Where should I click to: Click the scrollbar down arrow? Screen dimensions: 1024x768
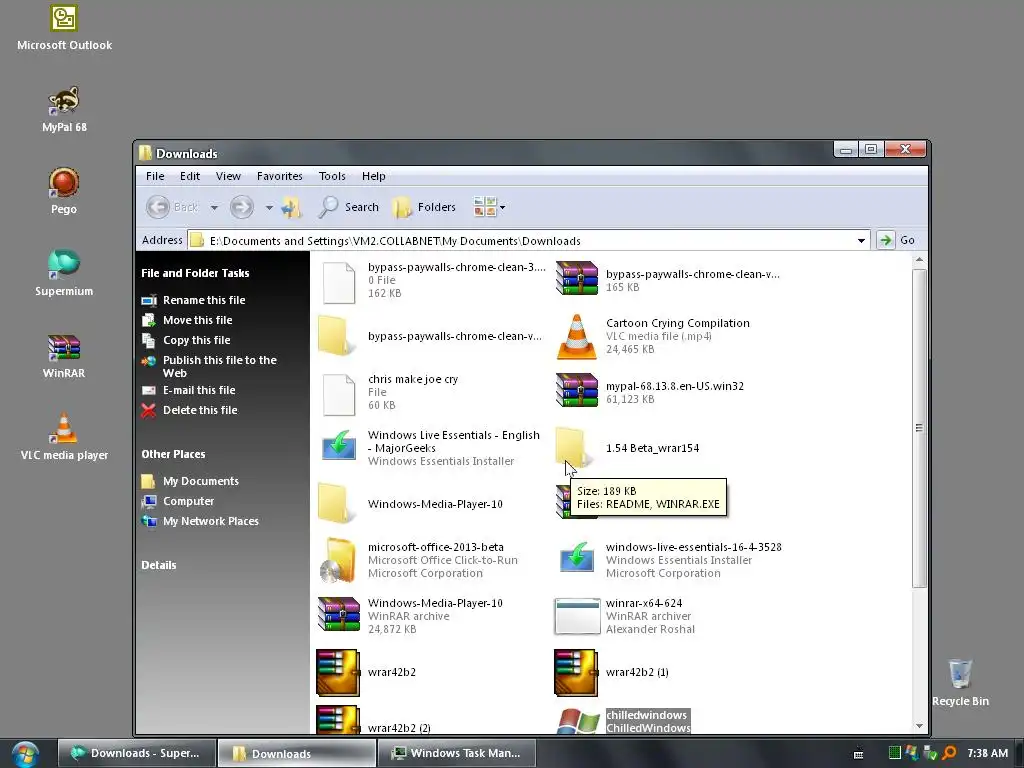(x=919, y=726)
